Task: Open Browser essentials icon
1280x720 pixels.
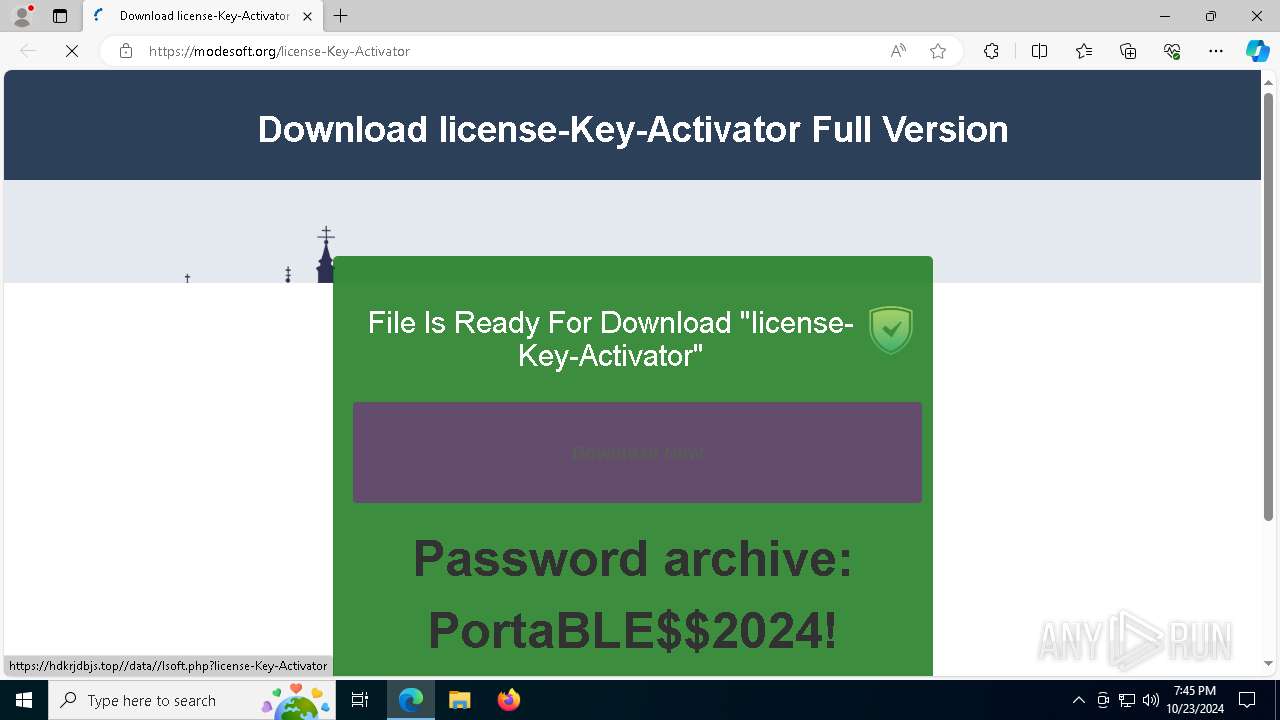Action: tap(1172, 51)
